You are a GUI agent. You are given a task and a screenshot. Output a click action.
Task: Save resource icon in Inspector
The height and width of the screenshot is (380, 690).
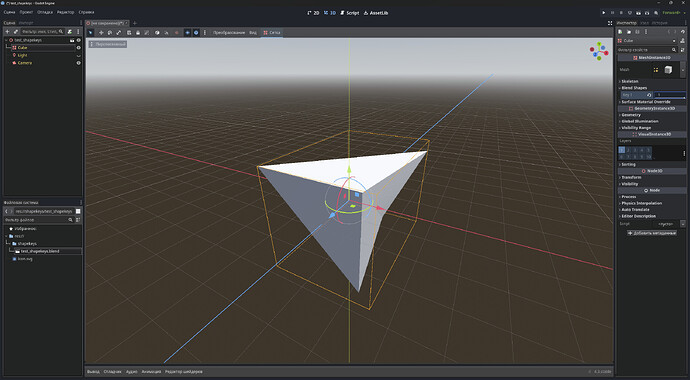pyautogui.click(x=637, y=32)
